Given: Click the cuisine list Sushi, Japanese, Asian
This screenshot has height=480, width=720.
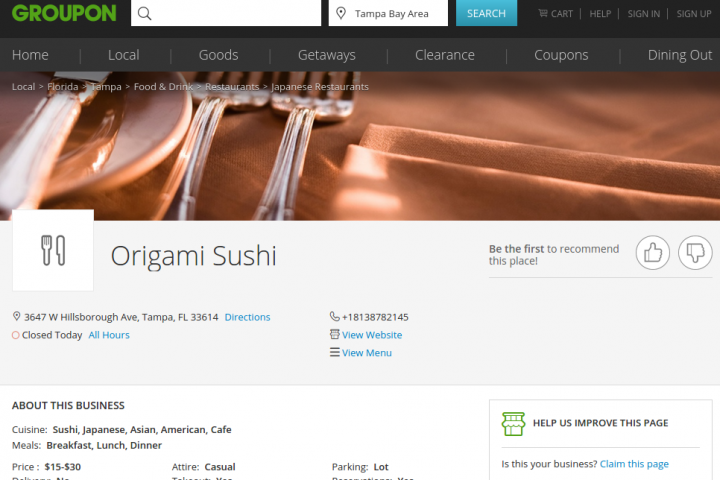Looking at the screenshot, I should (142, 429).
